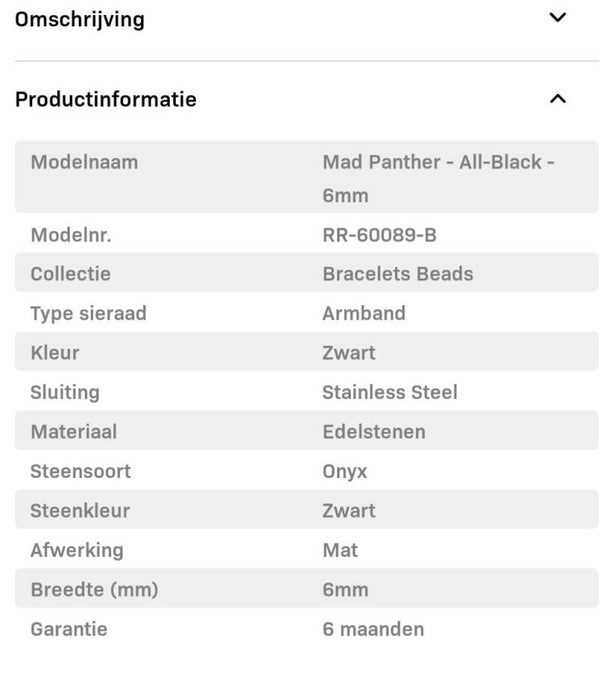Click the Modelnaam label
The width and height of the screenshot is (600, 686).
(x=84, y=162)
